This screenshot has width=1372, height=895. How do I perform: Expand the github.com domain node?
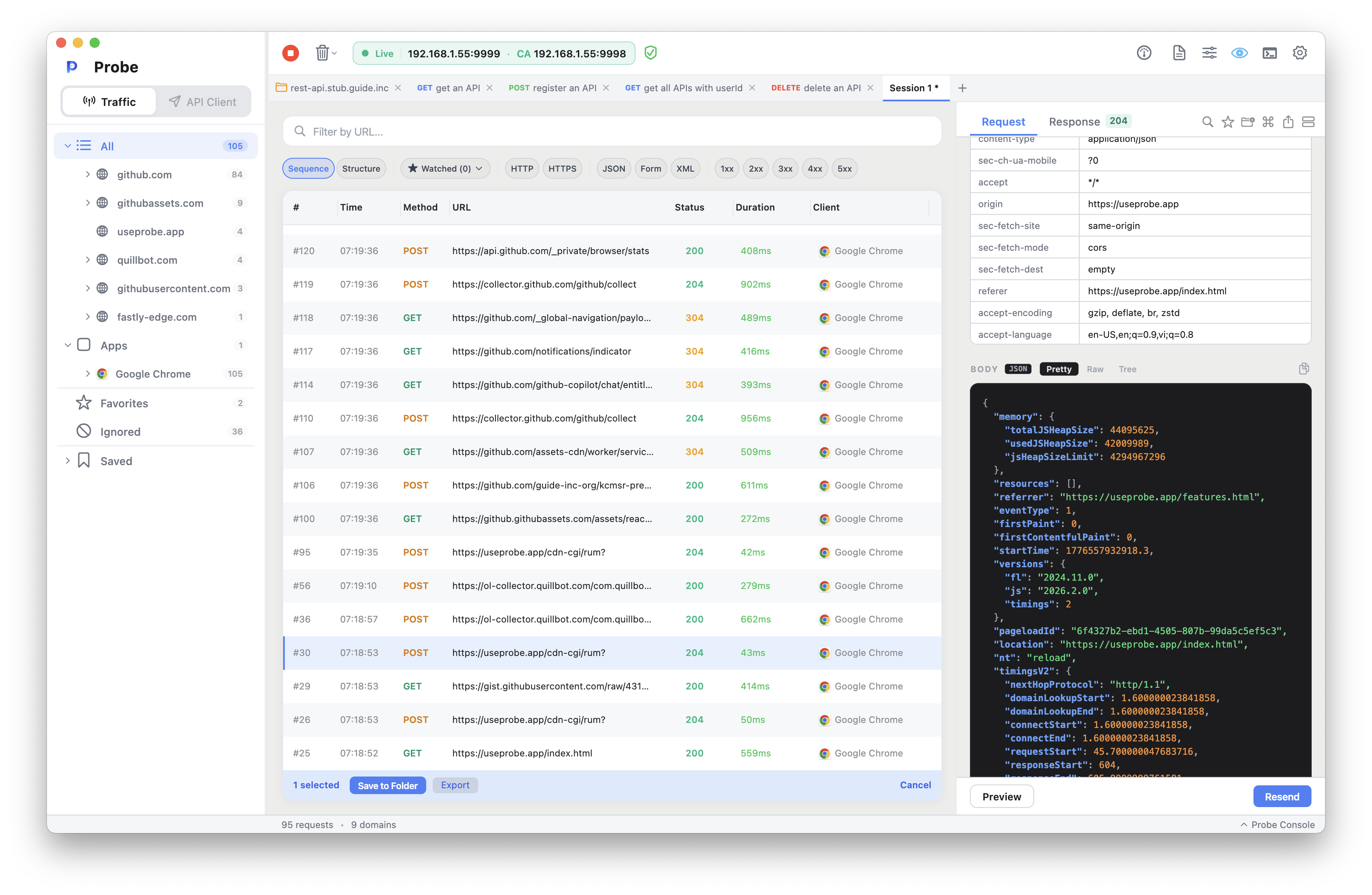pos(88,175)
